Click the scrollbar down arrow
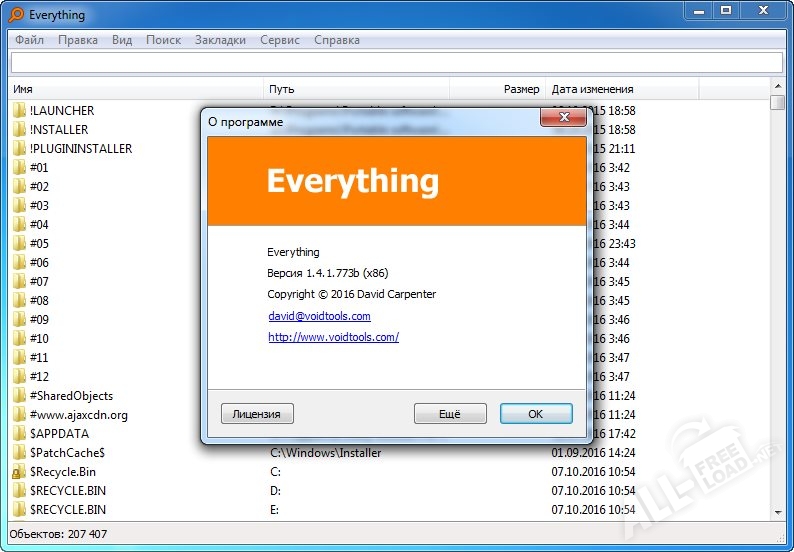This screenshot has width=794, height=552. [778, 513]
